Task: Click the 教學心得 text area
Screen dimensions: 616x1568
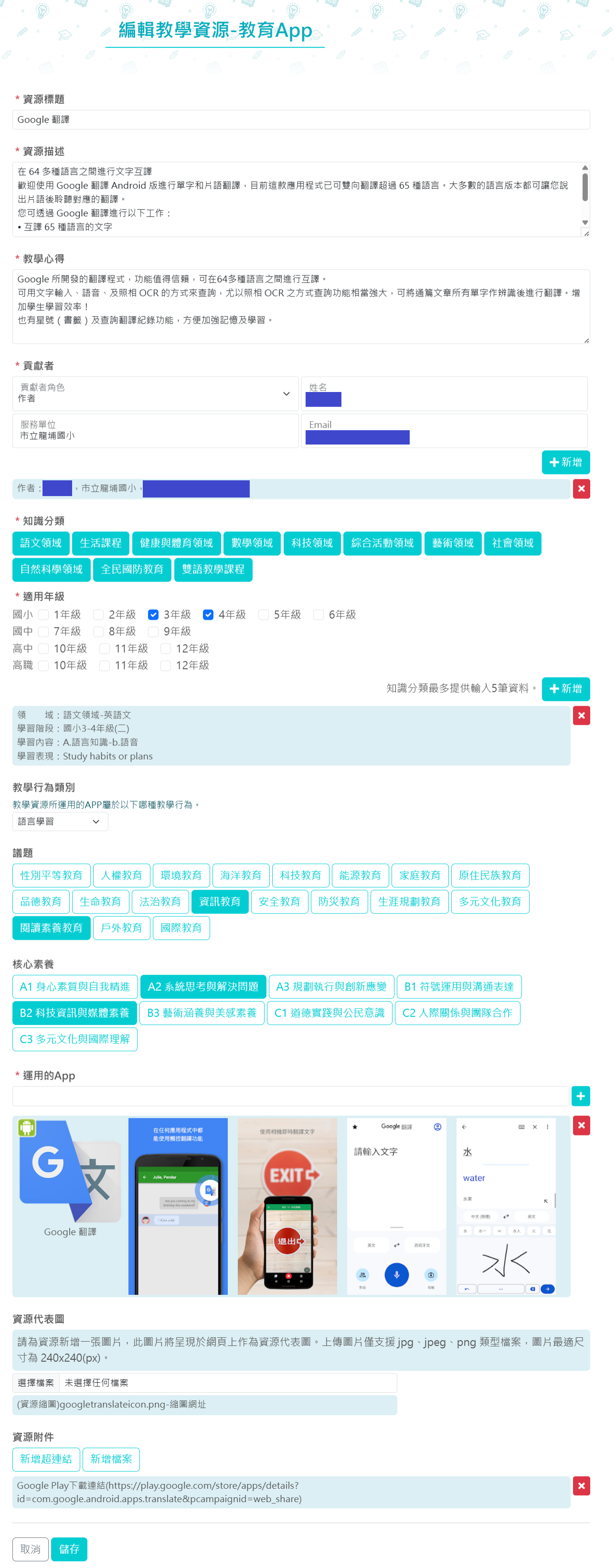Action: click(x=301, y=307)
